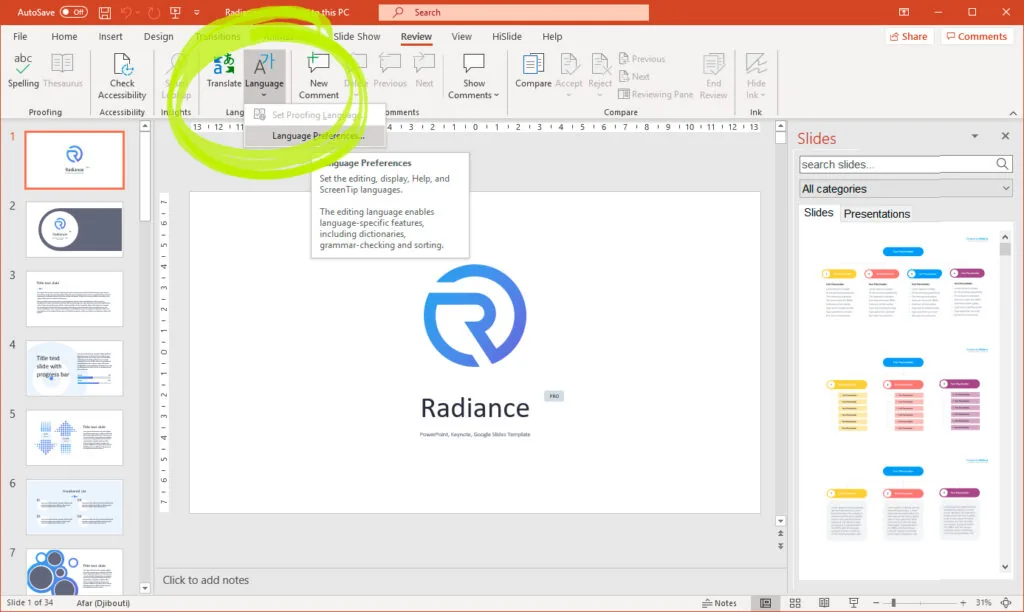The width and height of the screenshot is (1024, 612).
Task: Click the search magnifier in Slides pane
Action: (x=1002, y=164)
